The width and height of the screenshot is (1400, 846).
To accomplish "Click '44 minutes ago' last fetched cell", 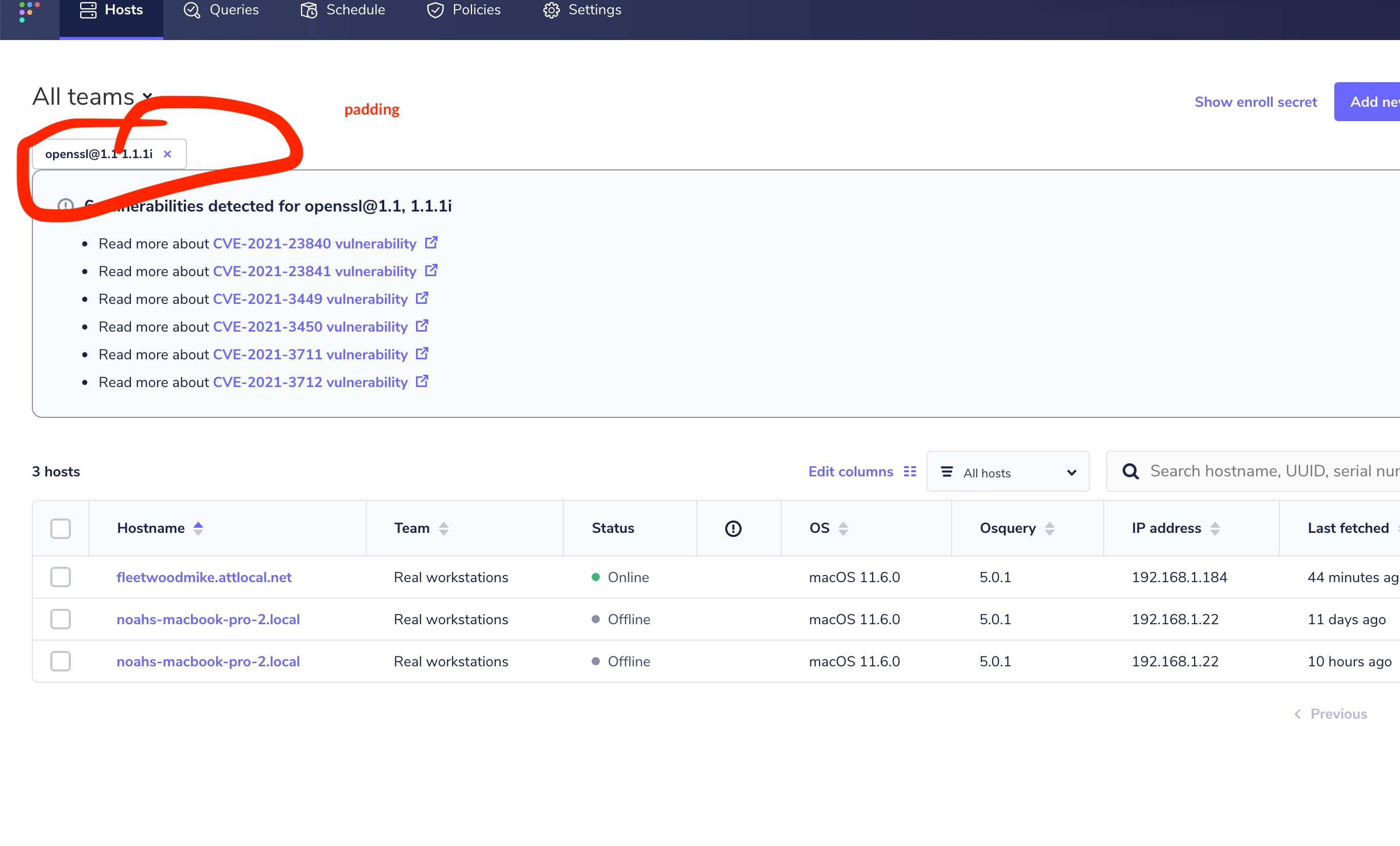I will point(1353,578).
